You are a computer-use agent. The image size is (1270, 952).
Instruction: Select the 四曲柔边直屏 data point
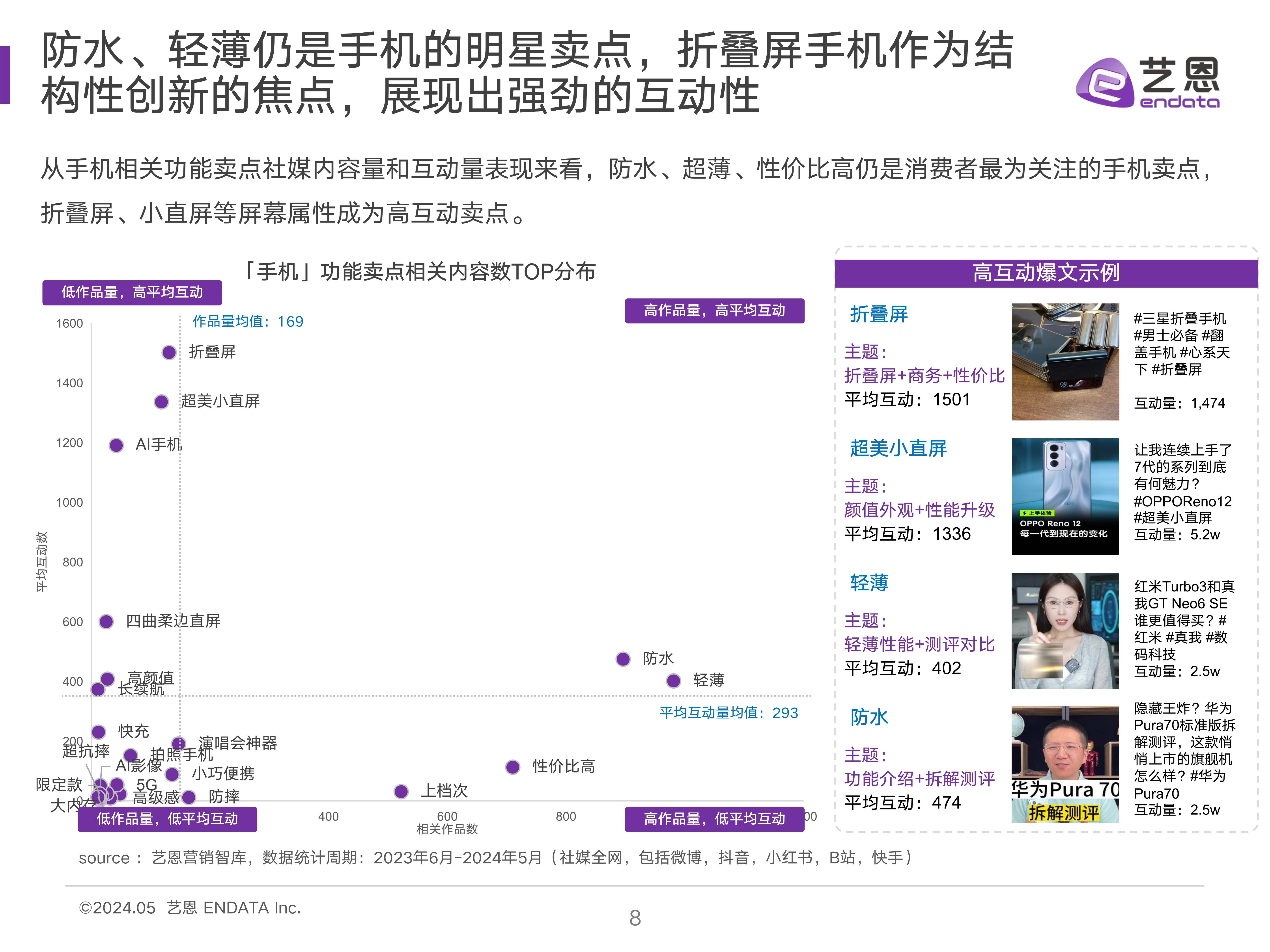(106, 621)
